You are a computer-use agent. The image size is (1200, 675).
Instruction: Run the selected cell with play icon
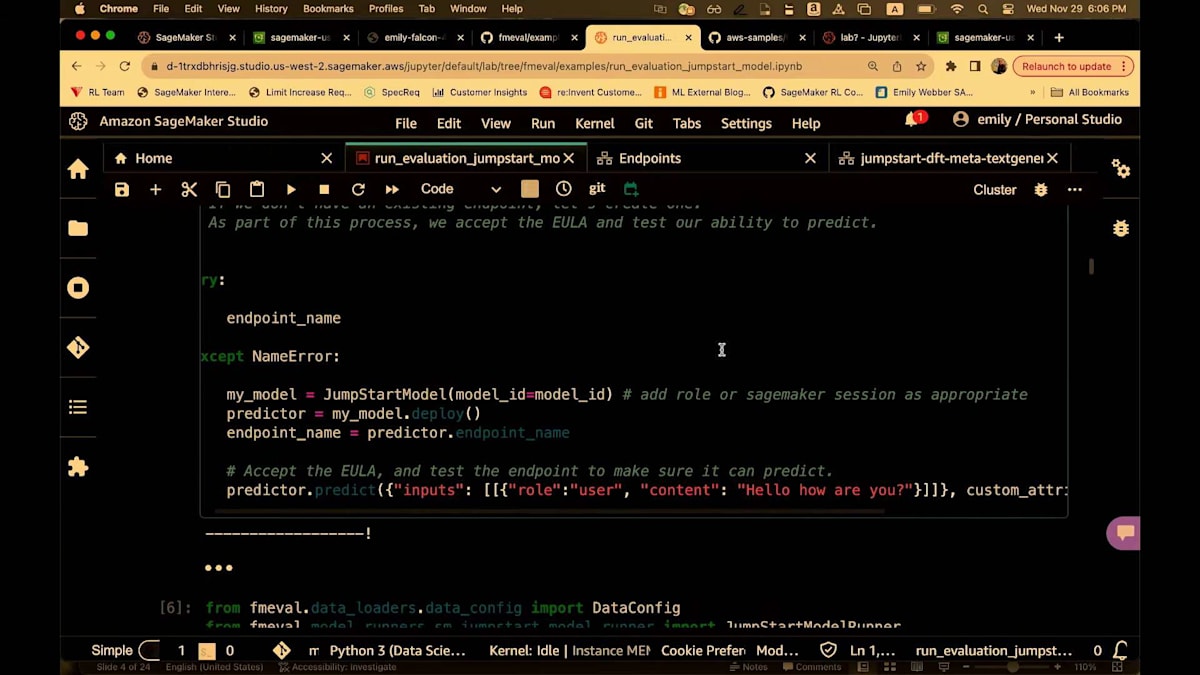pos(291,189)
